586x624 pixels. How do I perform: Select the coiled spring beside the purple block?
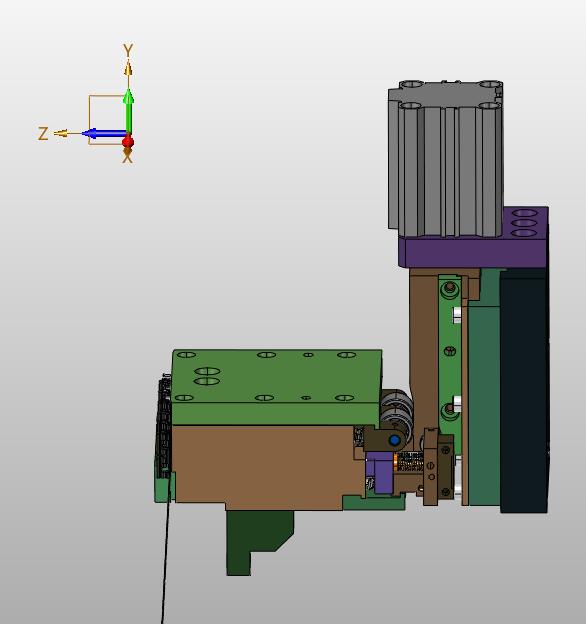pyautogui.click(x=409, y=462)
